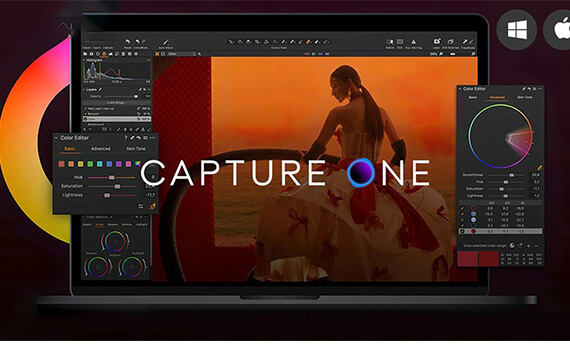
Task: Switch to the Skin Tone tab on left panel
Action: point(136,149)
